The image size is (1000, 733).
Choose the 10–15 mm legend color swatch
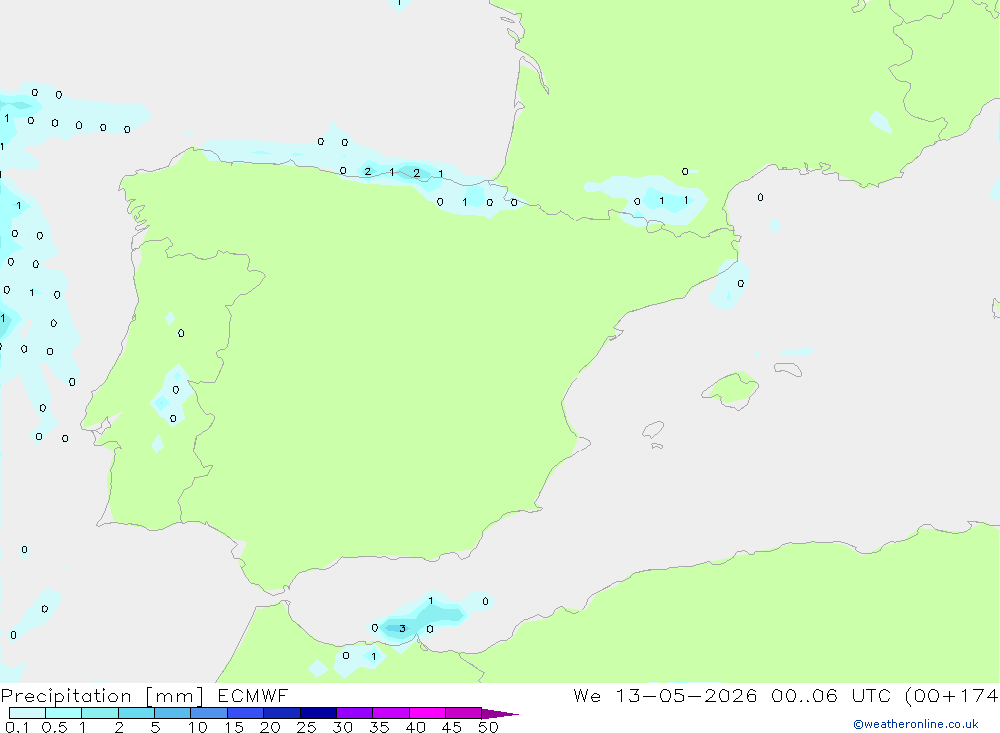tap(209, 713)
